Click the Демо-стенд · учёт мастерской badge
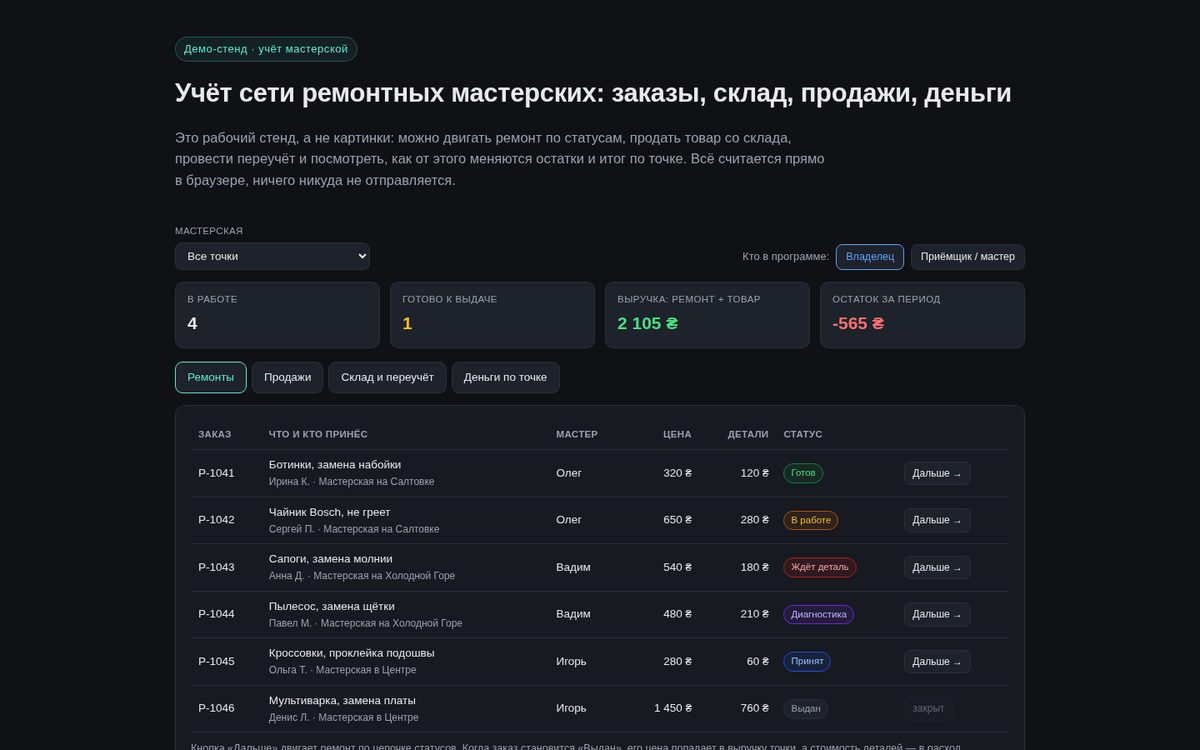The width and height of the screenshot is (1200, 750). click(x=266, y=49)
